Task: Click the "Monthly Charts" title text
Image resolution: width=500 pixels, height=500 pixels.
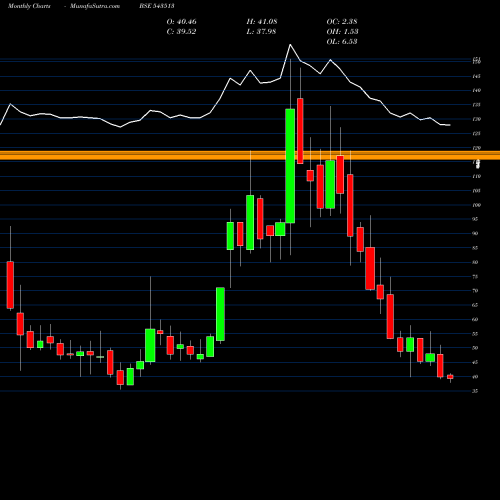Action: click(x=29, y=6)
